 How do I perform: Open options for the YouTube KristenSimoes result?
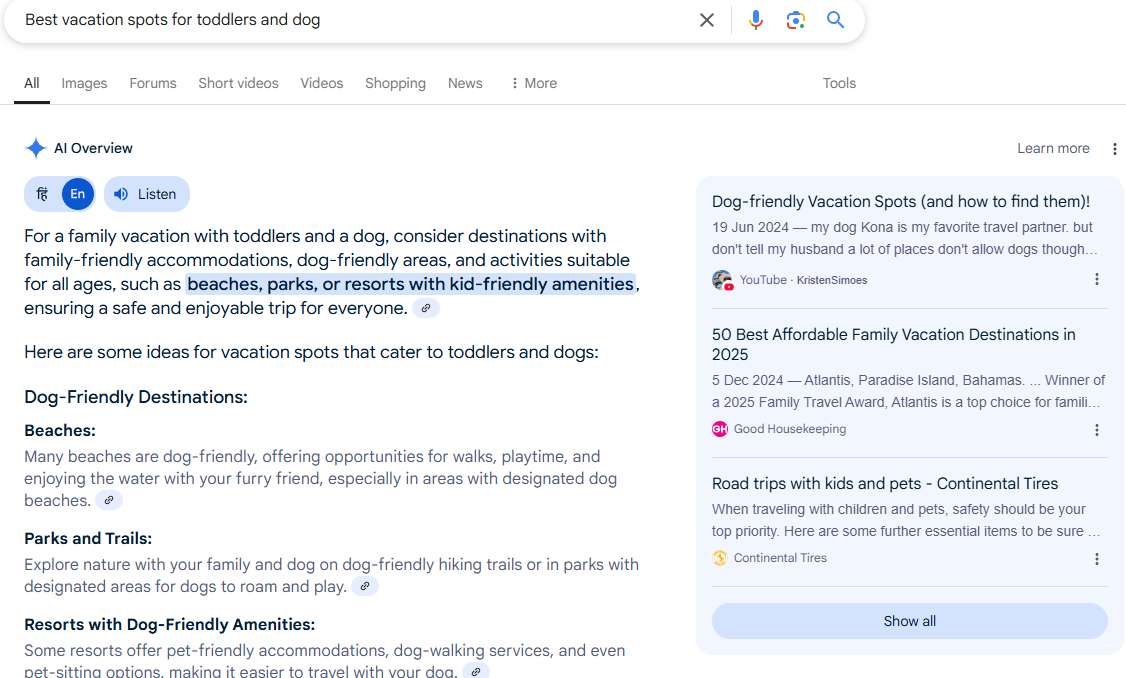pyautogui.click(x=1096, y=280)
